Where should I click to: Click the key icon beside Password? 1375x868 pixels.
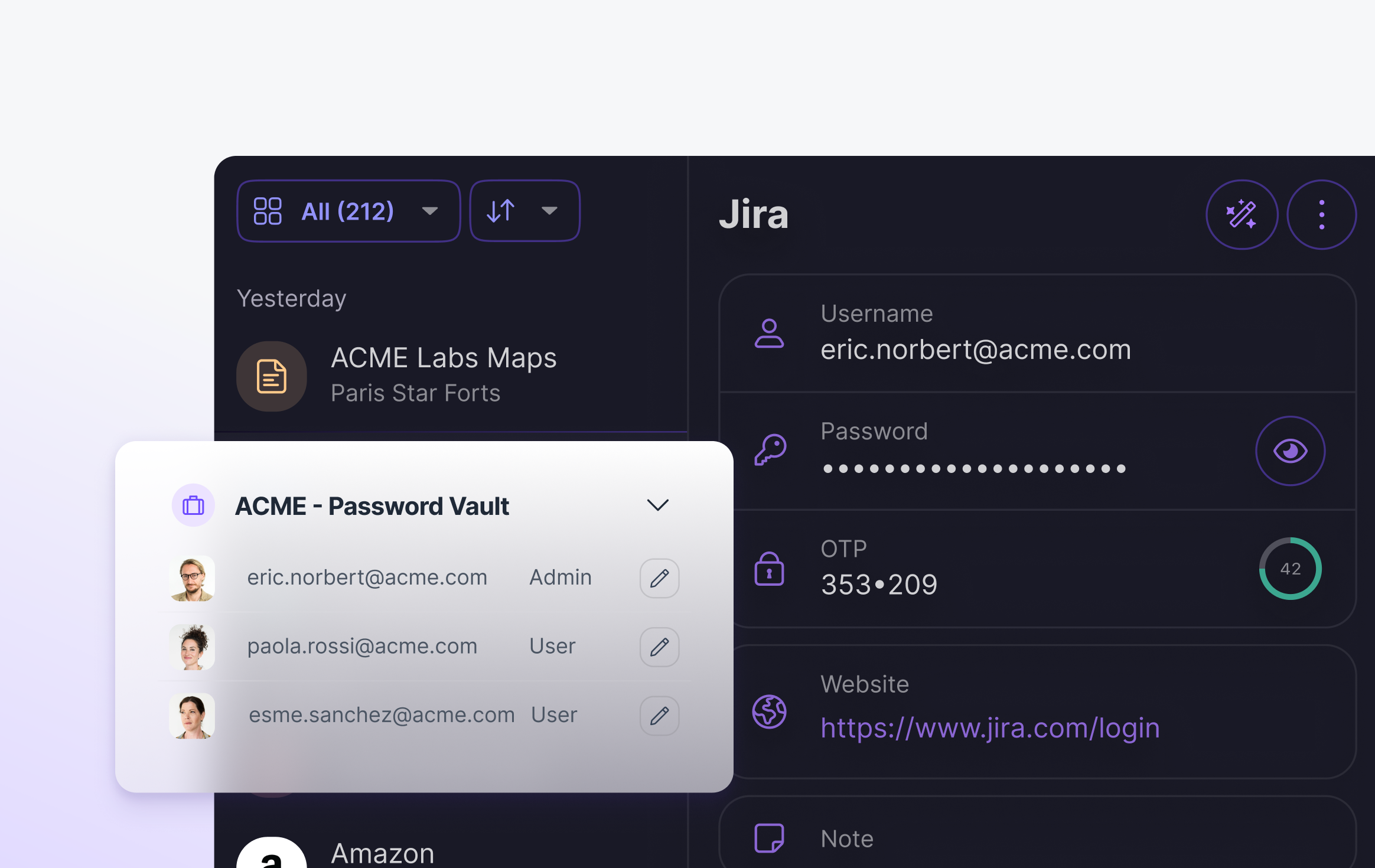pyautogui.click(x=770, y=451)
